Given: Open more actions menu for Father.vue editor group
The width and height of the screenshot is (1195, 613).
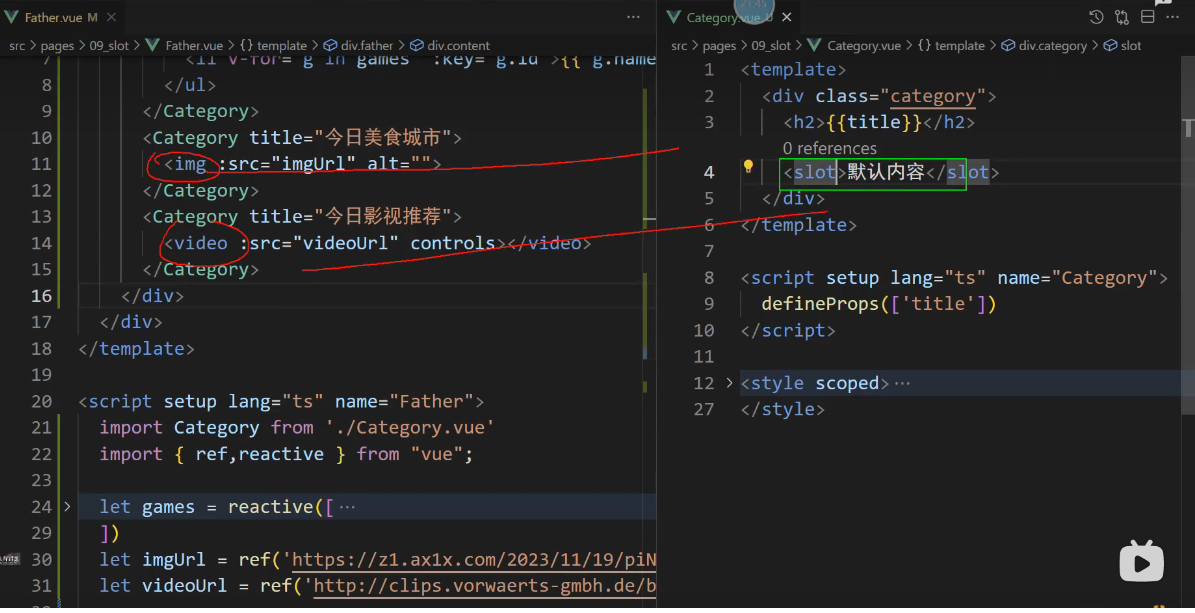Looking at the screenshot, I should (633, 17).
